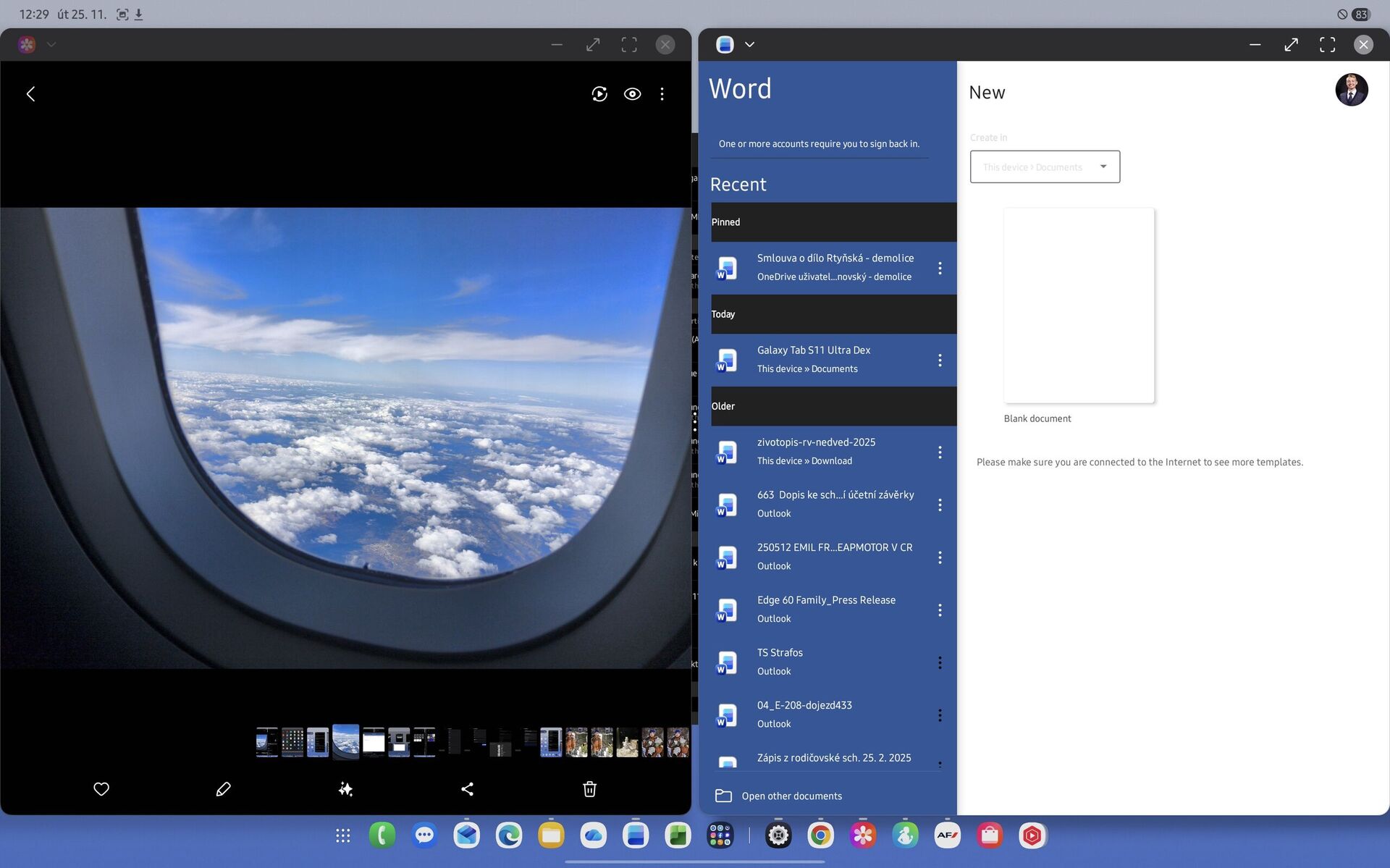The image size is (1390, 868).
Task: Open the profile avatar in Word
Action: click(x=1351, y=90)
